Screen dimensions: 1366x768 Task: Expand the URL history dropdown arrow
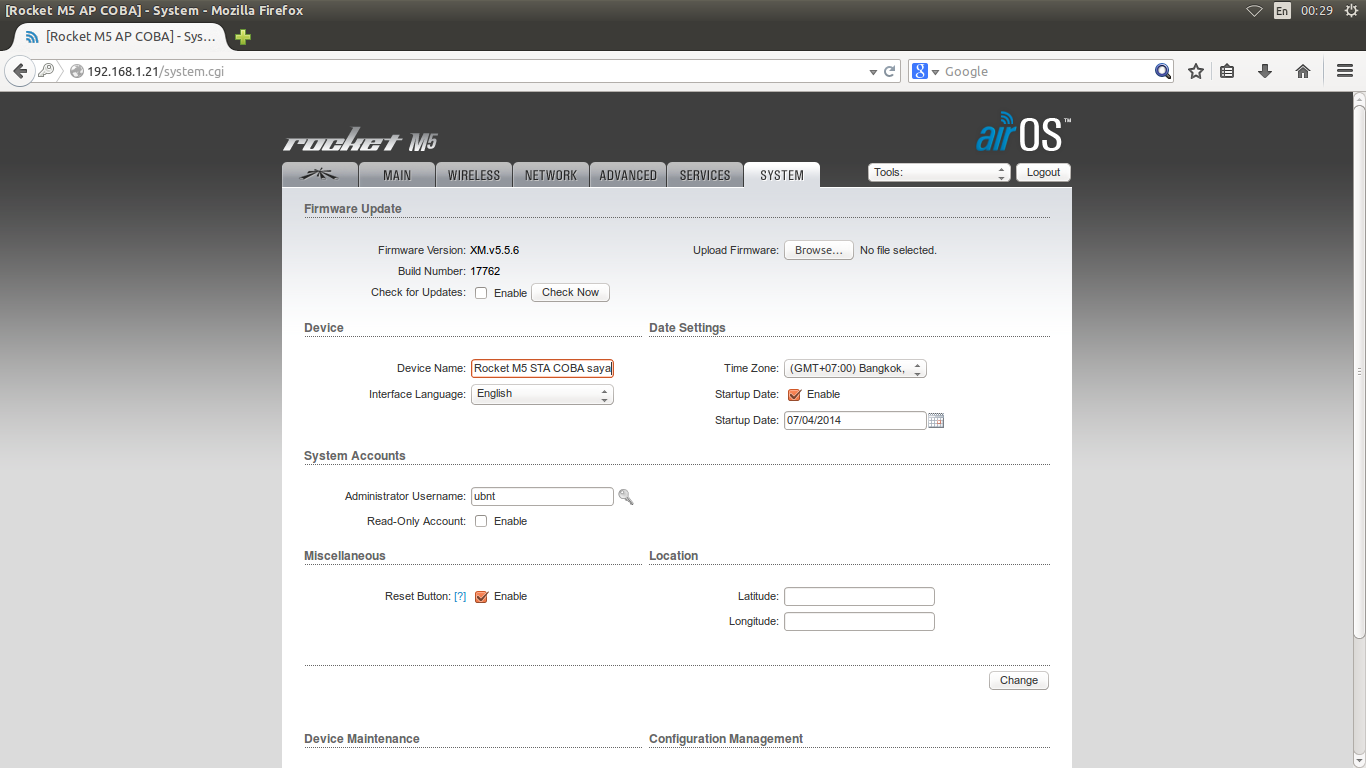point(872,72)
